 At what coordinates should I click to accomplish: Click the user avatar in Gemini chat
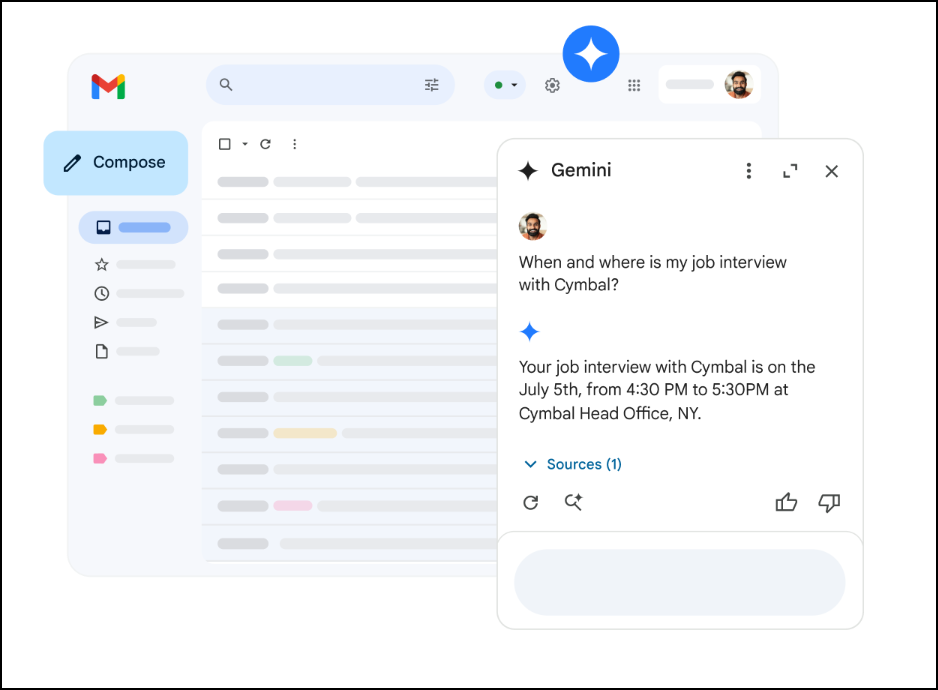pos(532,226)
